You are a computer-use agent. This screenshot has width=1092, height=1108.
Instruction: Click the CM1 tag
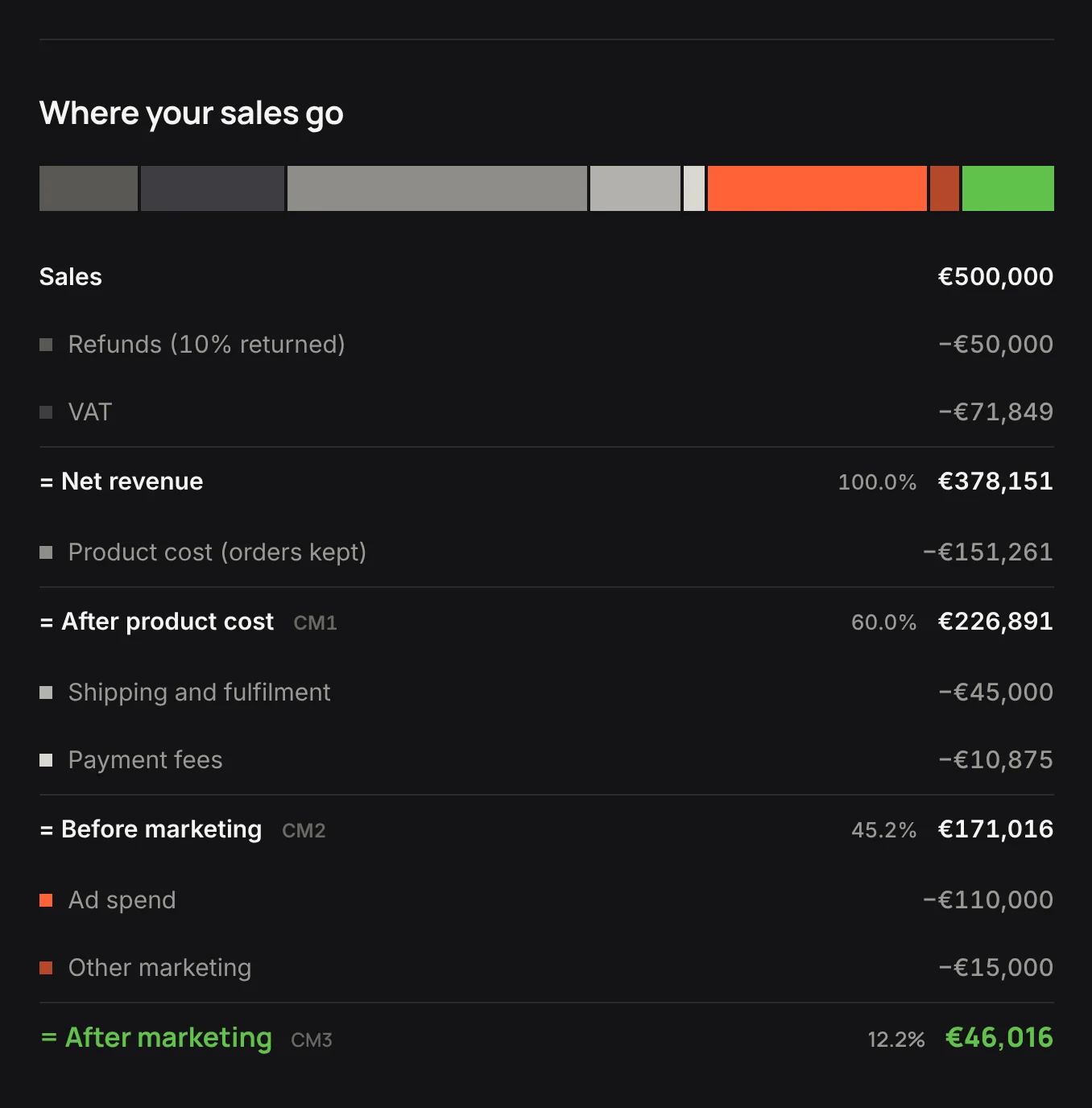[x=316, y=623]
